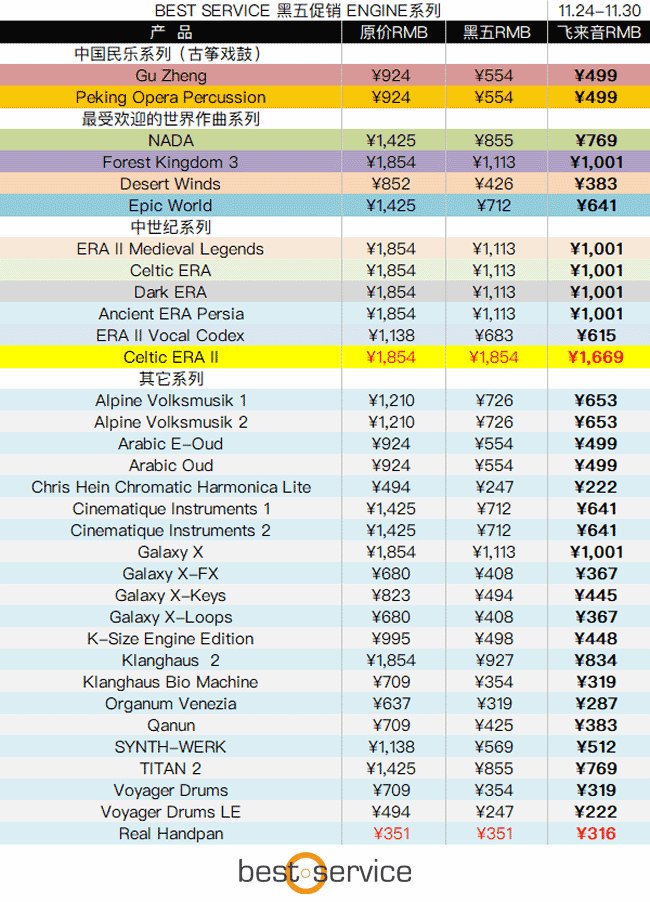Select the Gu Zheng product name
The width and height of the screenshot is (650, 902).
pos(171,76)
